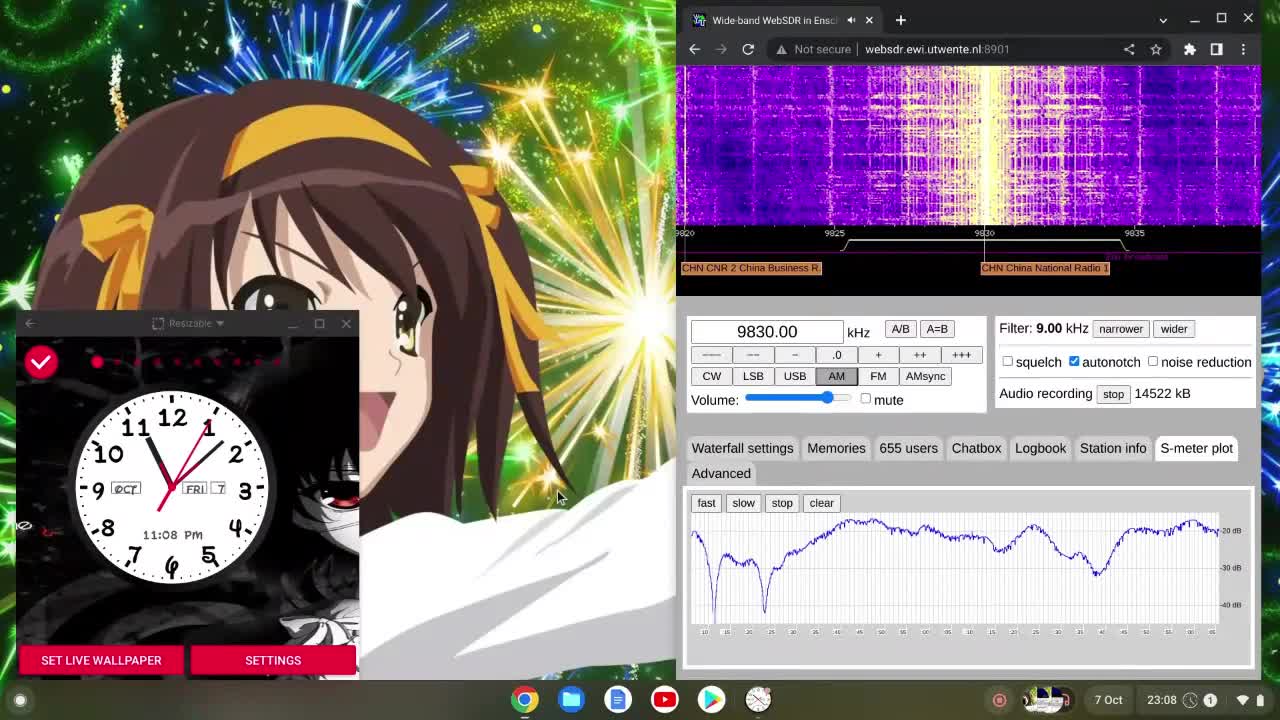This screenshot has width=1280, height=720.
Task: Stop the audio recording
Action: (1113, 394)
